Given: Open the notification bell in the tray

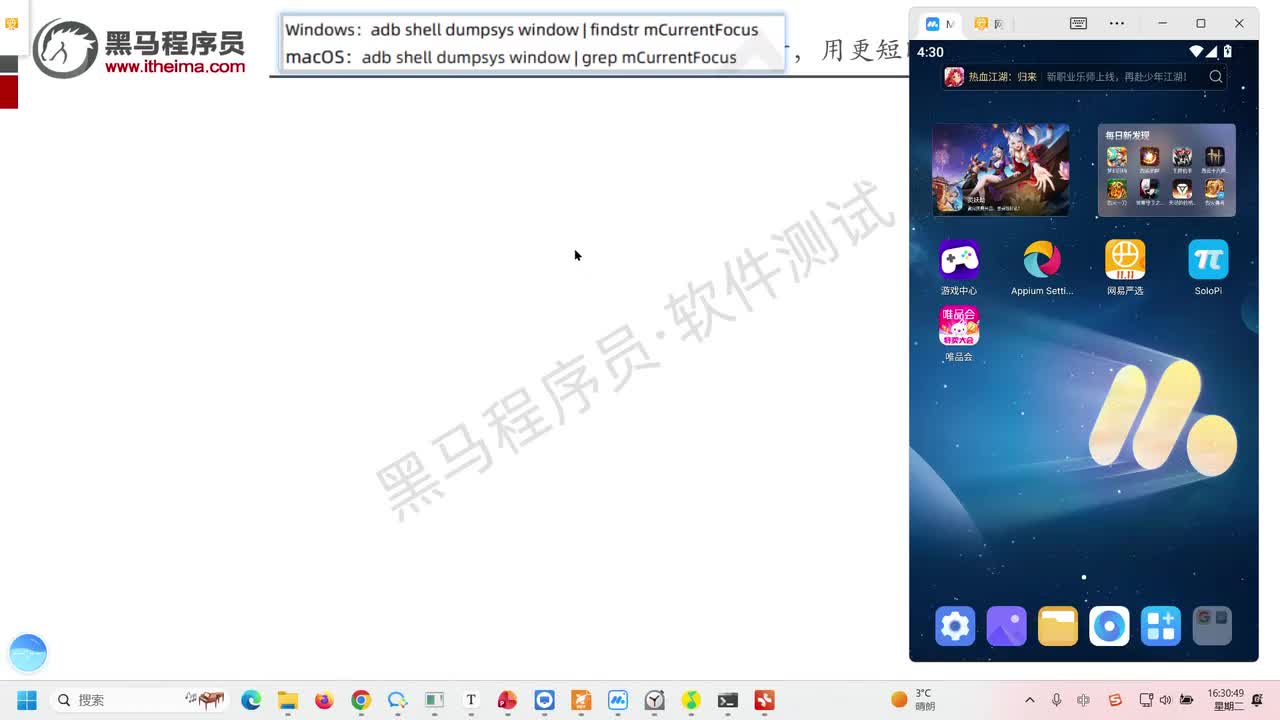Looking at the screenshot, I should click(1257, 700).
